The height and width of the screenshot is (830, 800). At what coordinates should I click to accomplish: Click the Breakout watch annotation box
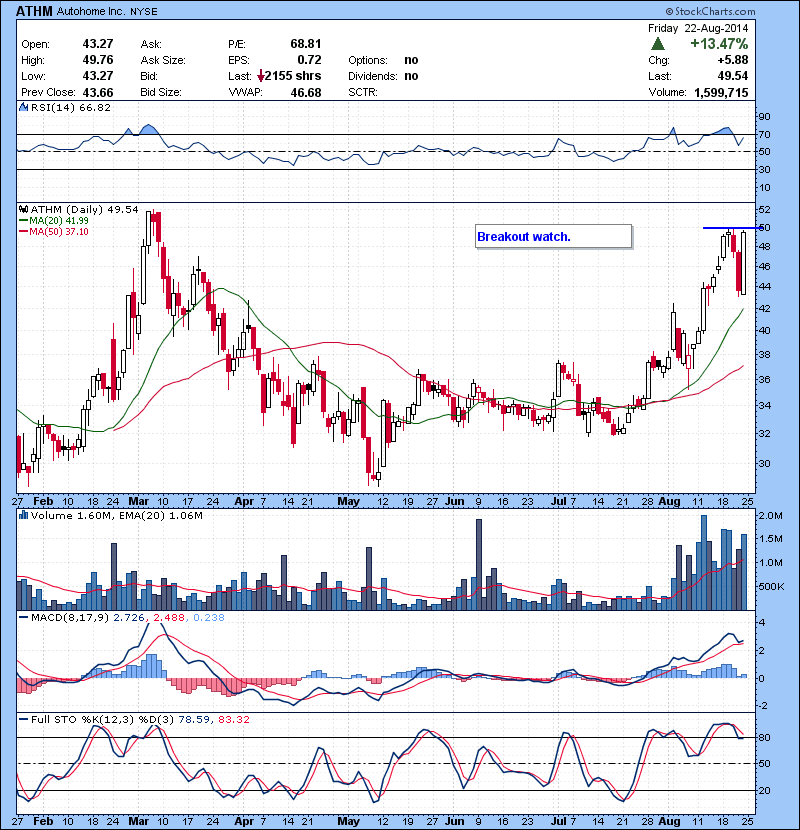click(x=553, y=236)
